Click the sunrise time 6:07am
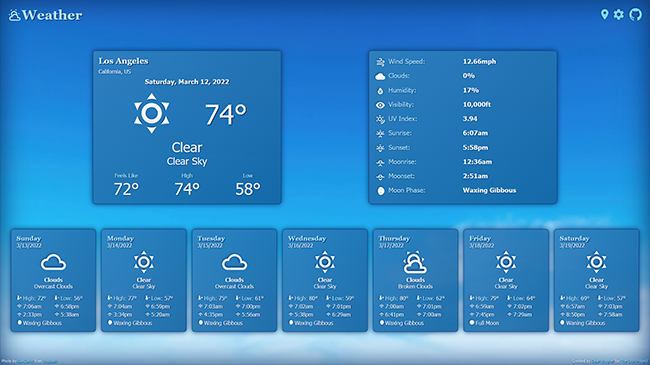 (x=475, y=133)
